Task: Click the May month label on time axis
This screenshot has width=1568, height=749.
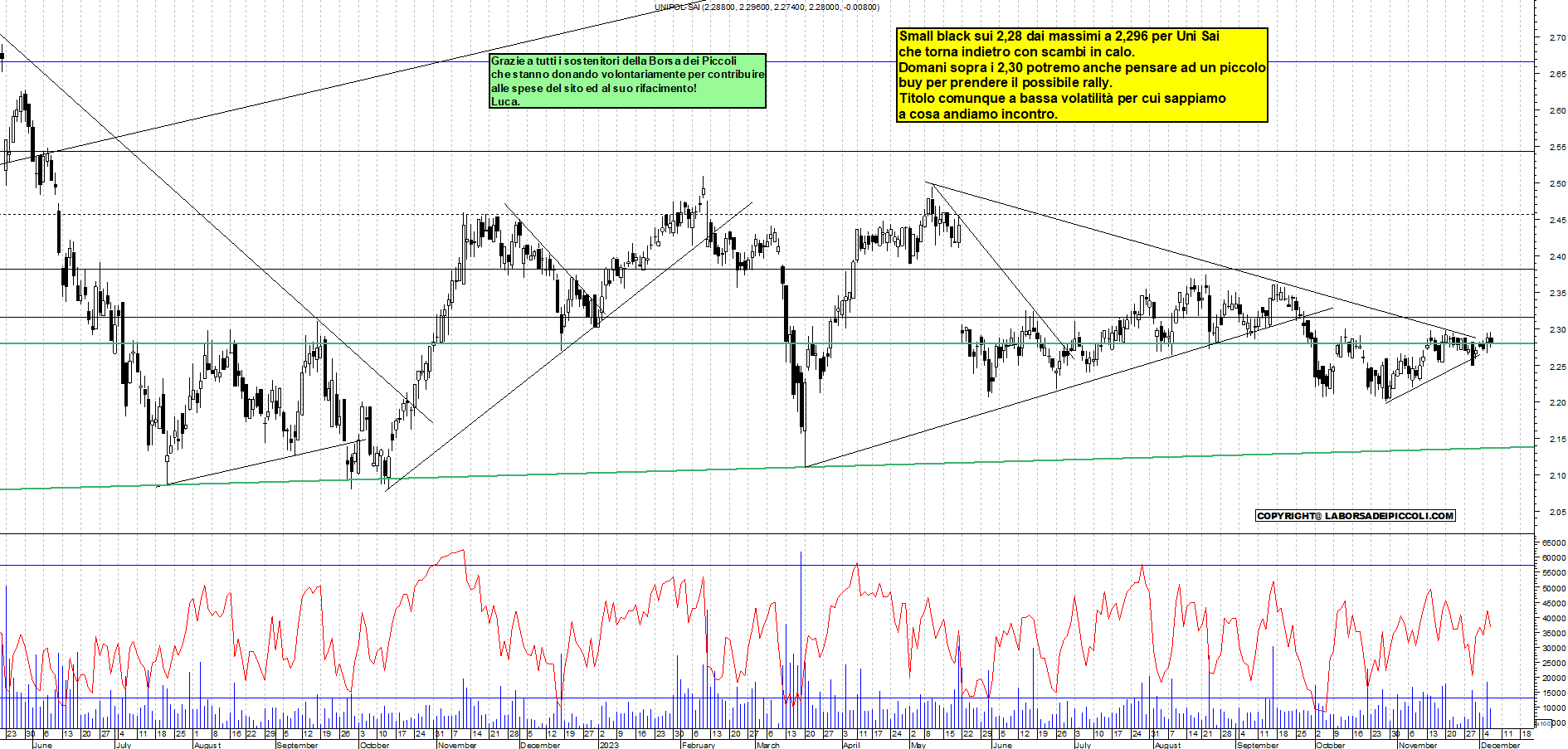Action: click(918, 745)
